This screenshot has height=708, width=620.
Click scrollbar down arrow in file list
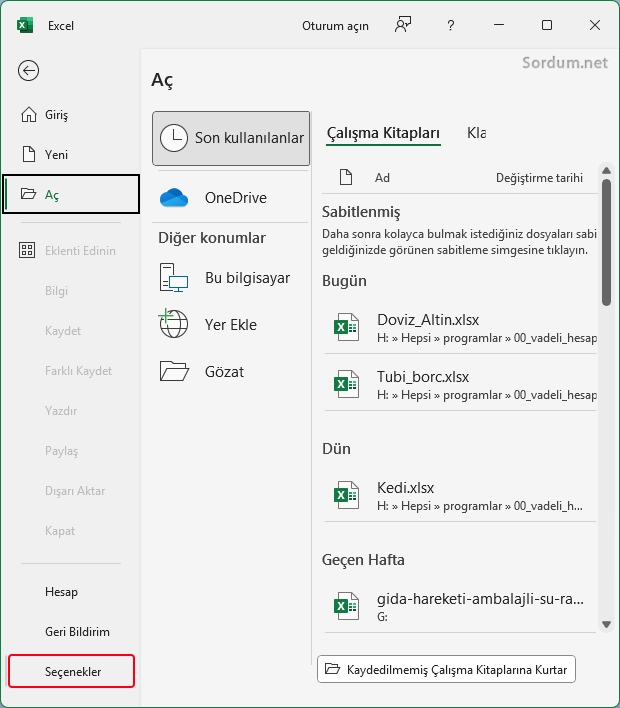click(x=606, y=624)
